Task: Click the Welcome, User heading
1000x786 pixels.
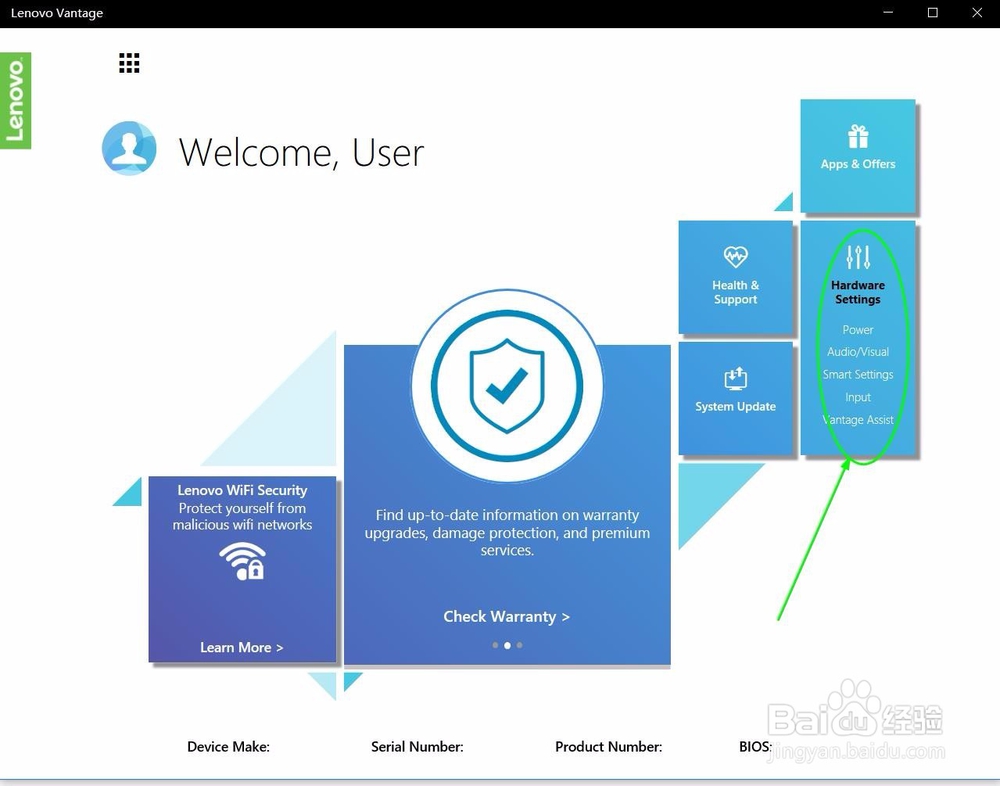Action: pyautogui.click(x=301, y=152)
